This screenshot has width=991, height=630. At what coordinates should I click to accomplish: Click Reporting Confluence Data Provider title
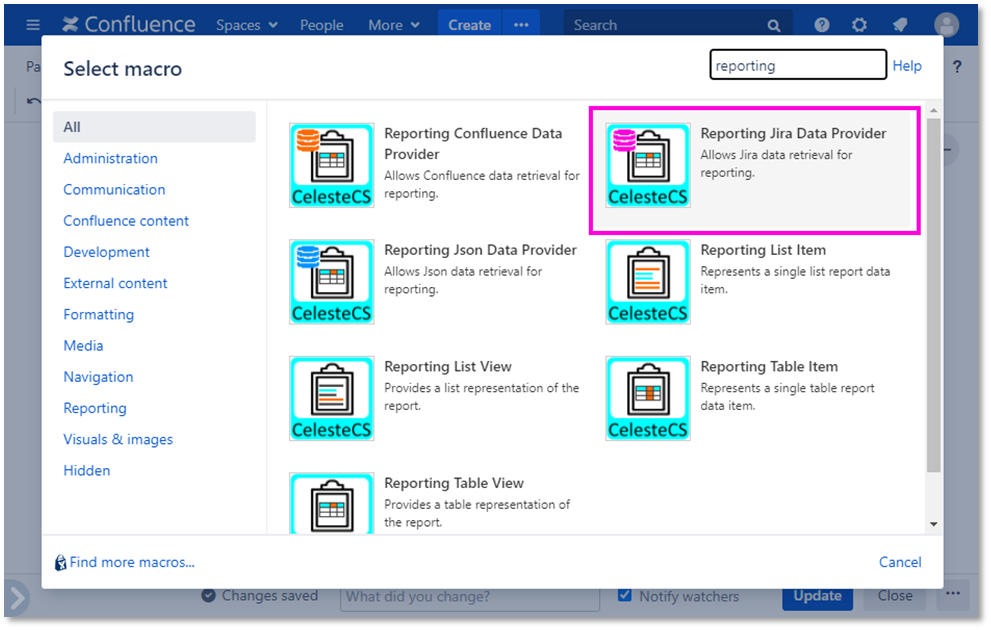(473, 144)
